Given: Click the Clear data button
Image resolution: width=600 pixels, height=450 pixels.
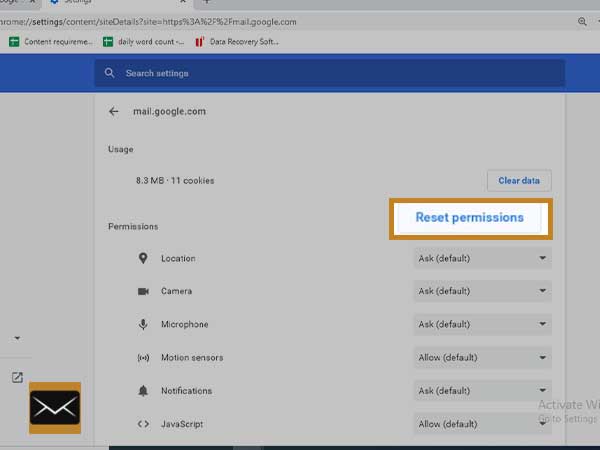Looking at the screenshot, I should coord(519,180).
